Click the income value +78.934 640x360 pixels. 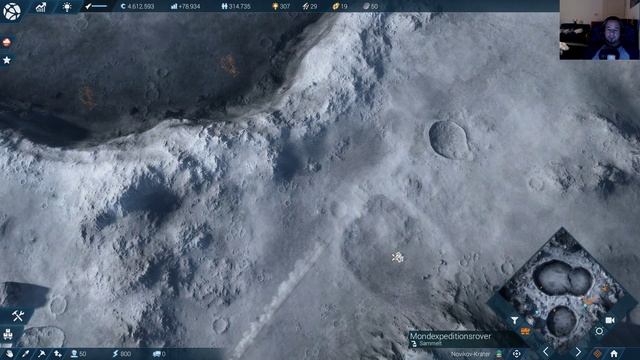tap(186, 7)
